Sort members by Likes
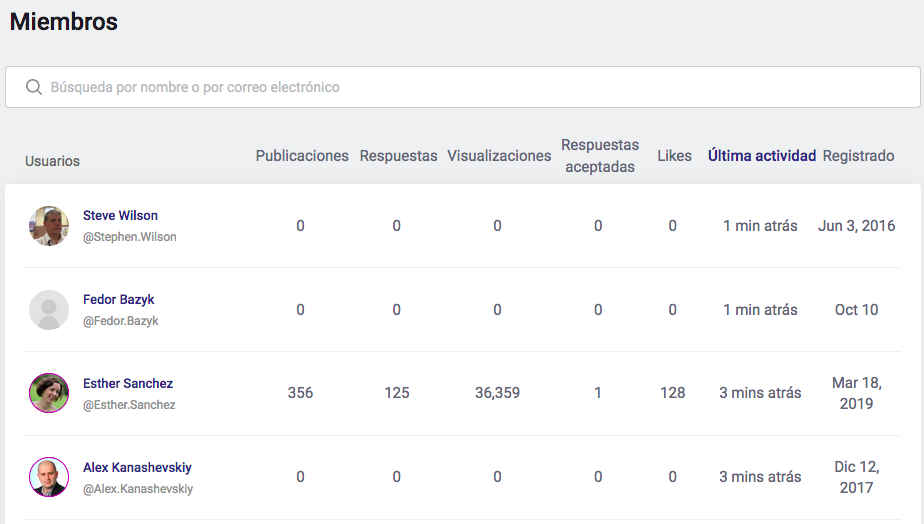 [x=674, y=156]
